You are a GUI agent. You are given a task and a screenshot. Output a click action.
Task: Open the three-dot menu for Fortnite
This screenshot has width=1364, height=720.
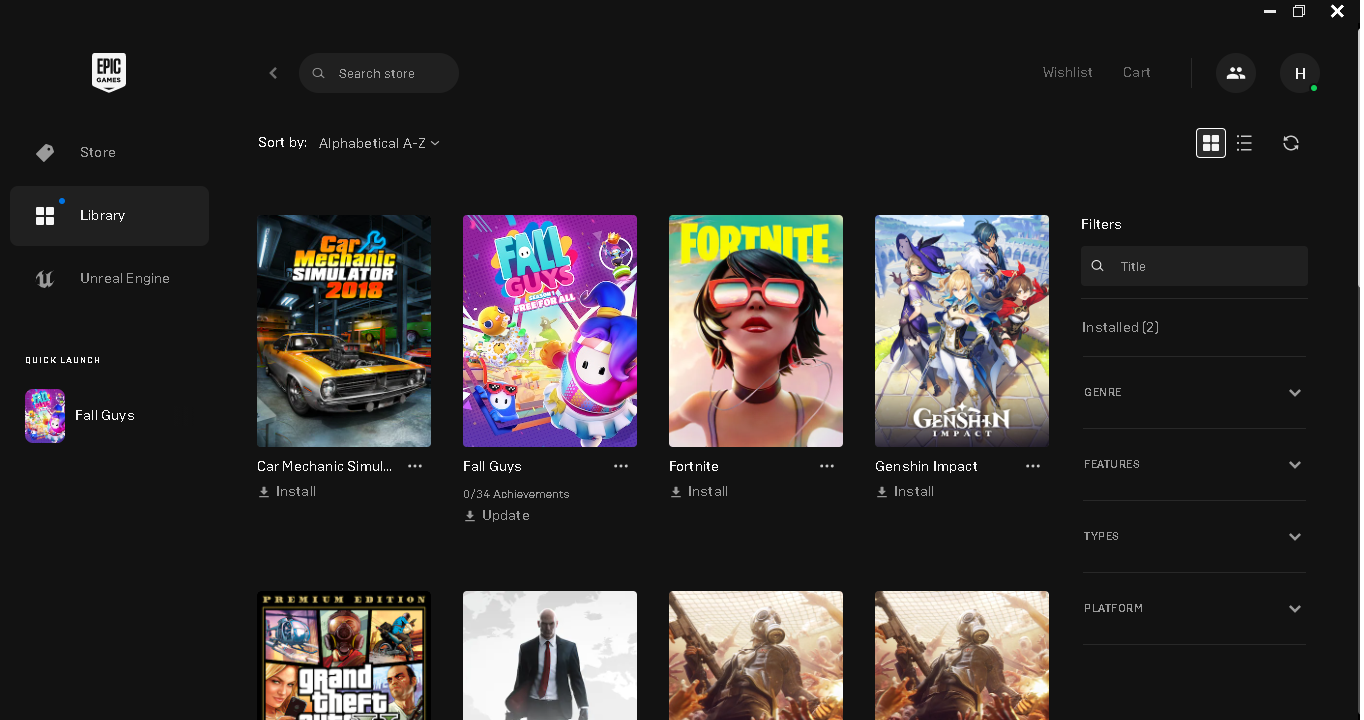[x=827, y=466]
